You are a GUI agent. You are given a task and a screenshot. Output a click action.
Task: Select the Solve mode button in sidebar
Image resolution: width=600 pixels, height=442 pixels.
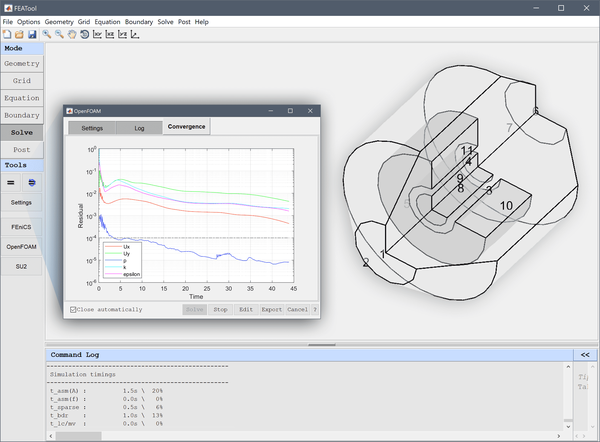click(22, 132)
